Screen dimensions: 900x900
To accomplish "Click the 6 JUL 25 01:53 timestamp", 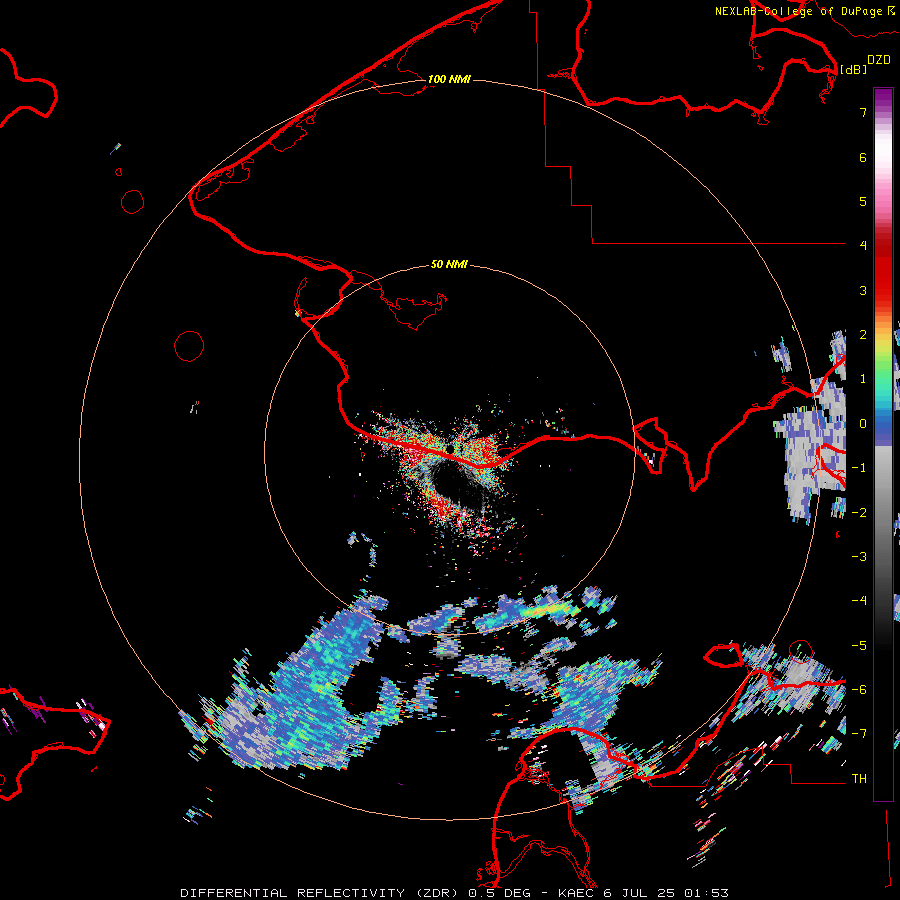I will [x=666, y=893].
